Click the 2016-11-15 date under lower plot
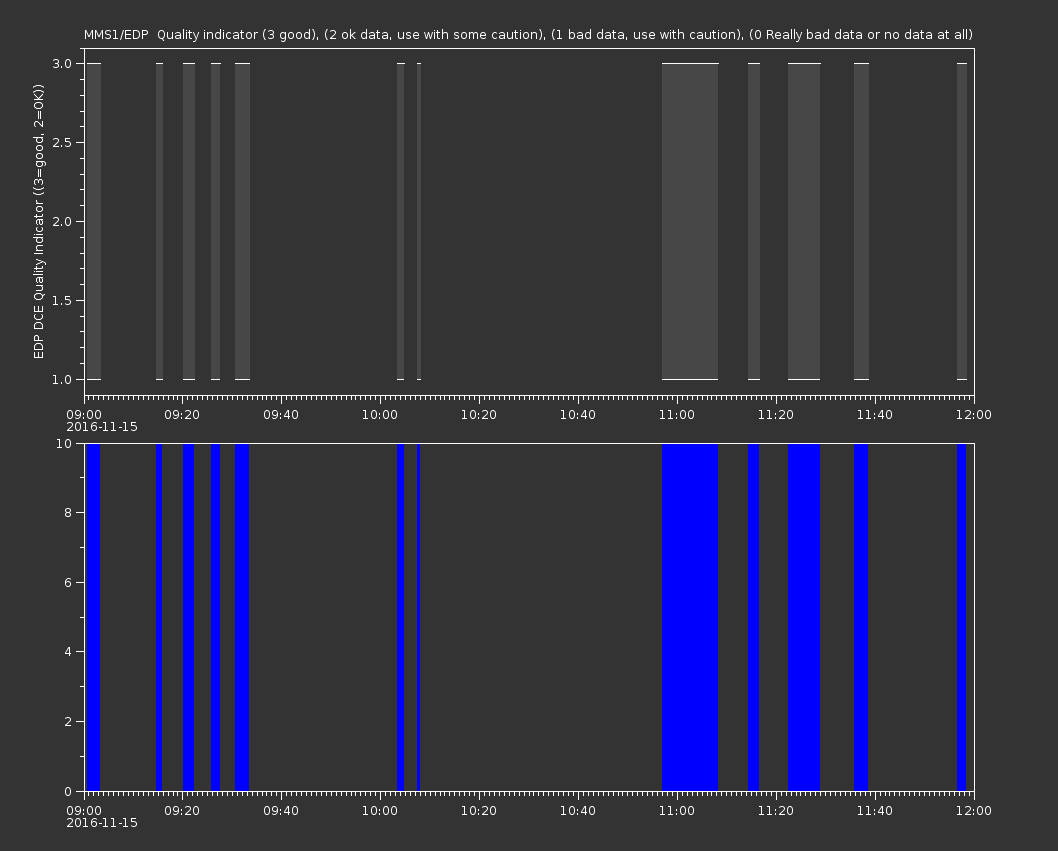This screenshot has height=851, width=1058. pos(102,823)
